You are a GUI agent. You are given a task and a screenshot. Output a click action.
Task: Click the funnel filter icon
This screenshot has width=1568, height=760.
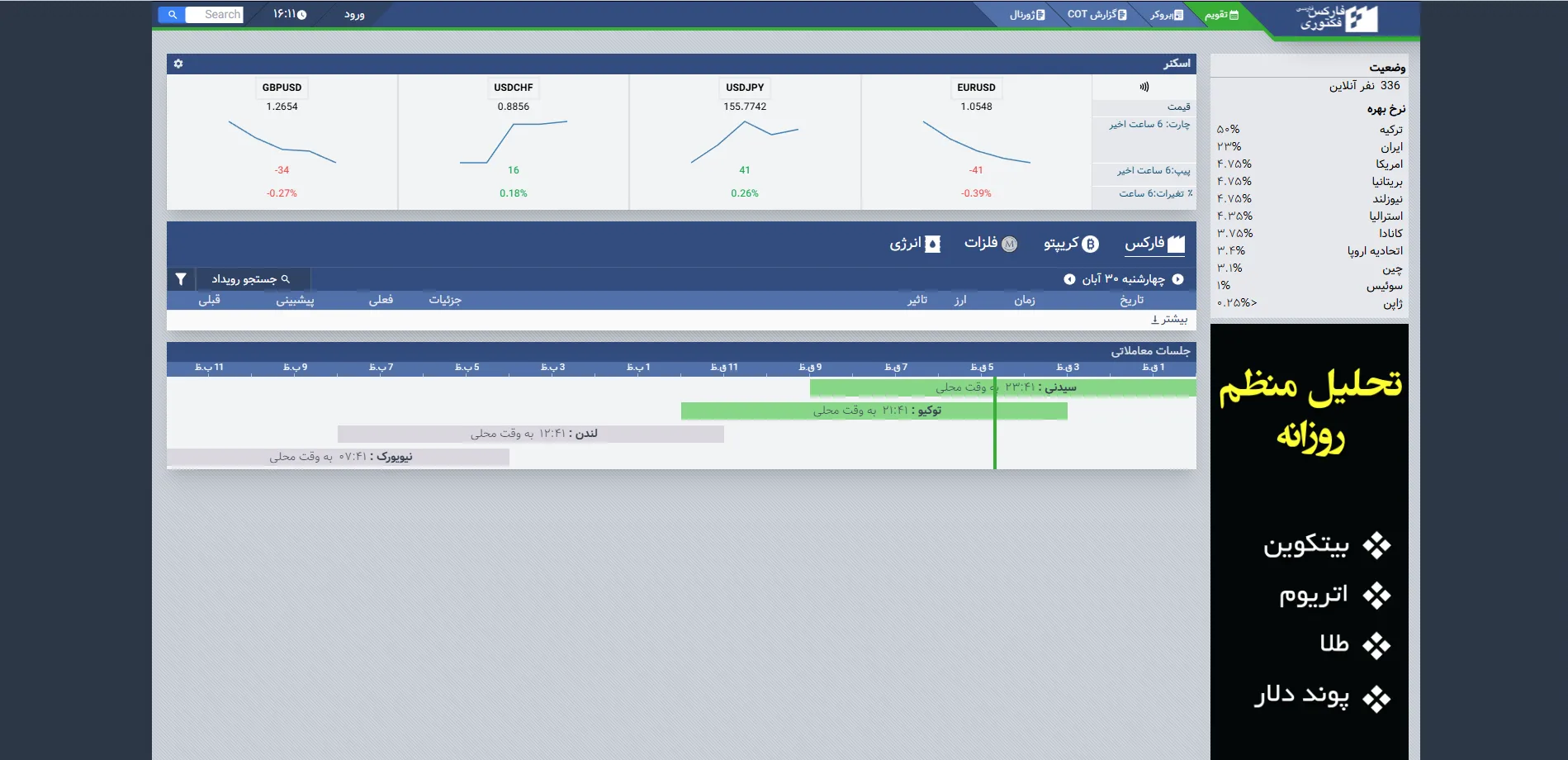(181, 279)
